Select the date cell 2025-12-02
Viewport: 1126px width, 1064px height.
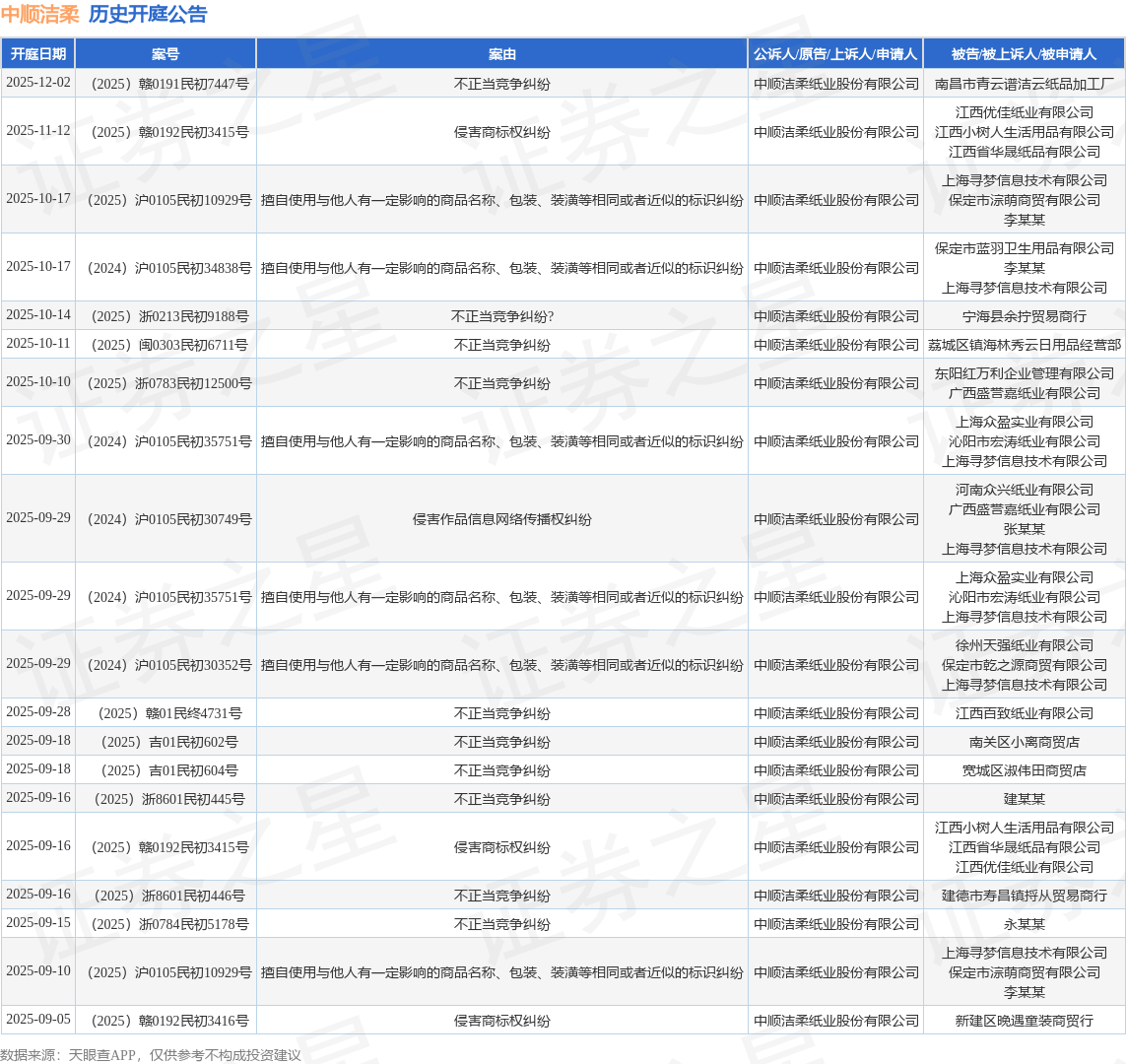pos(38,83)
